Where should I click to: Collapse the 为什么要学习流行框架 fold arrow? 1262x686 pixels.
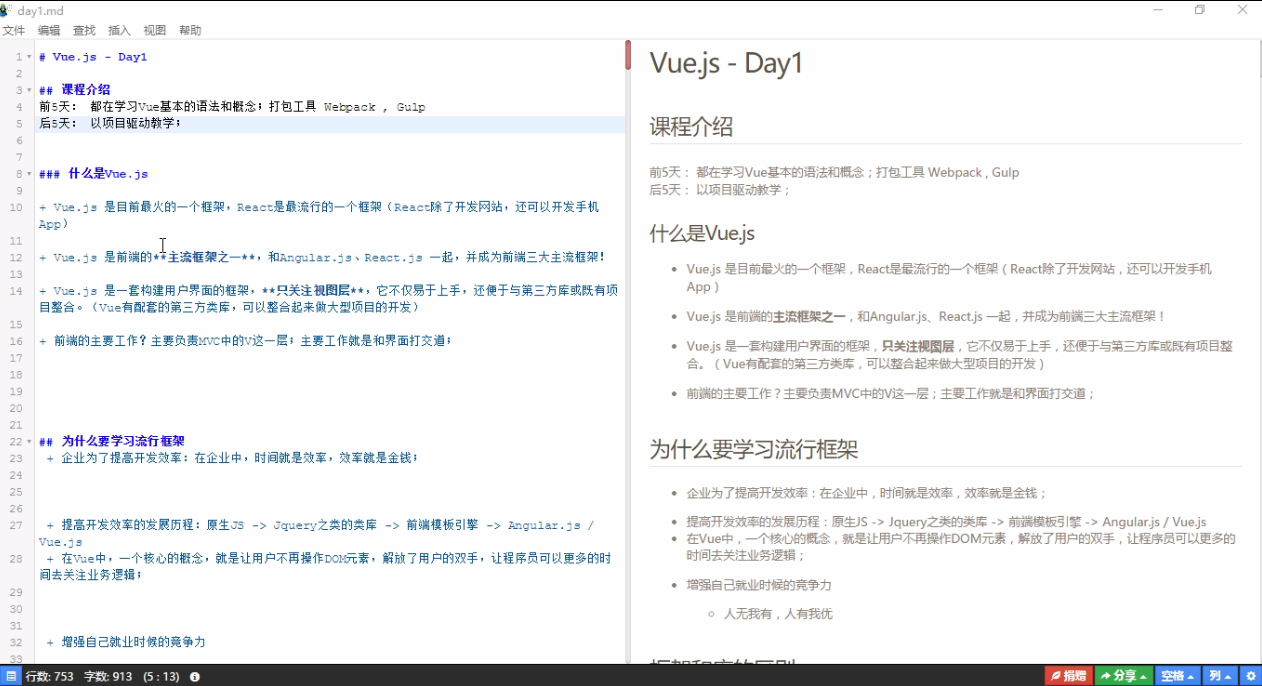pyautogui.click(x=27, y=440)
